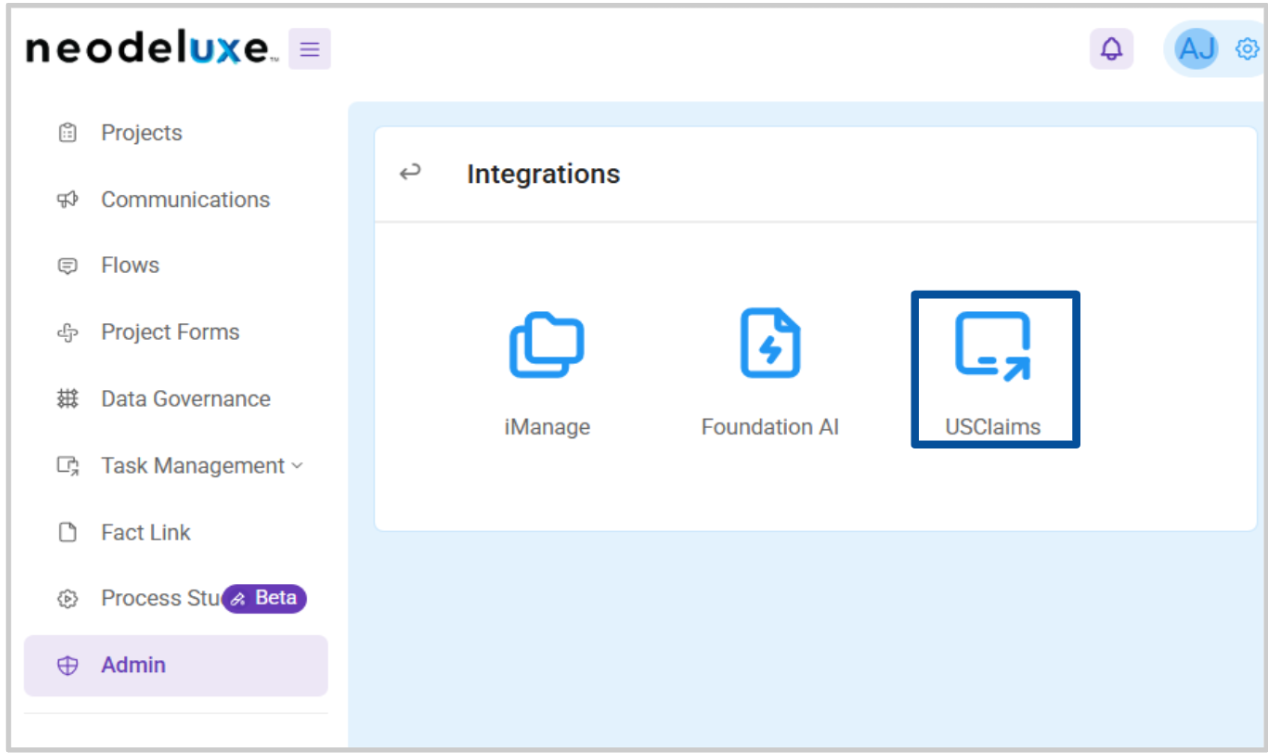This screenshot has width=1268, height=753.
Task: Click the Fact Link document icon
Action: coord(67,533)
